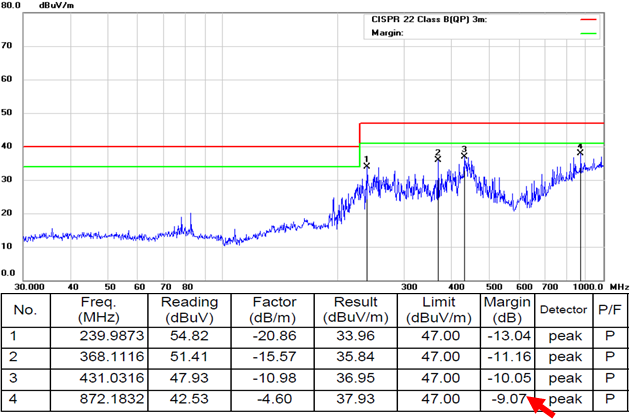
Task: Click the red limit line legend swatch
Action: [x=588, y=19]
